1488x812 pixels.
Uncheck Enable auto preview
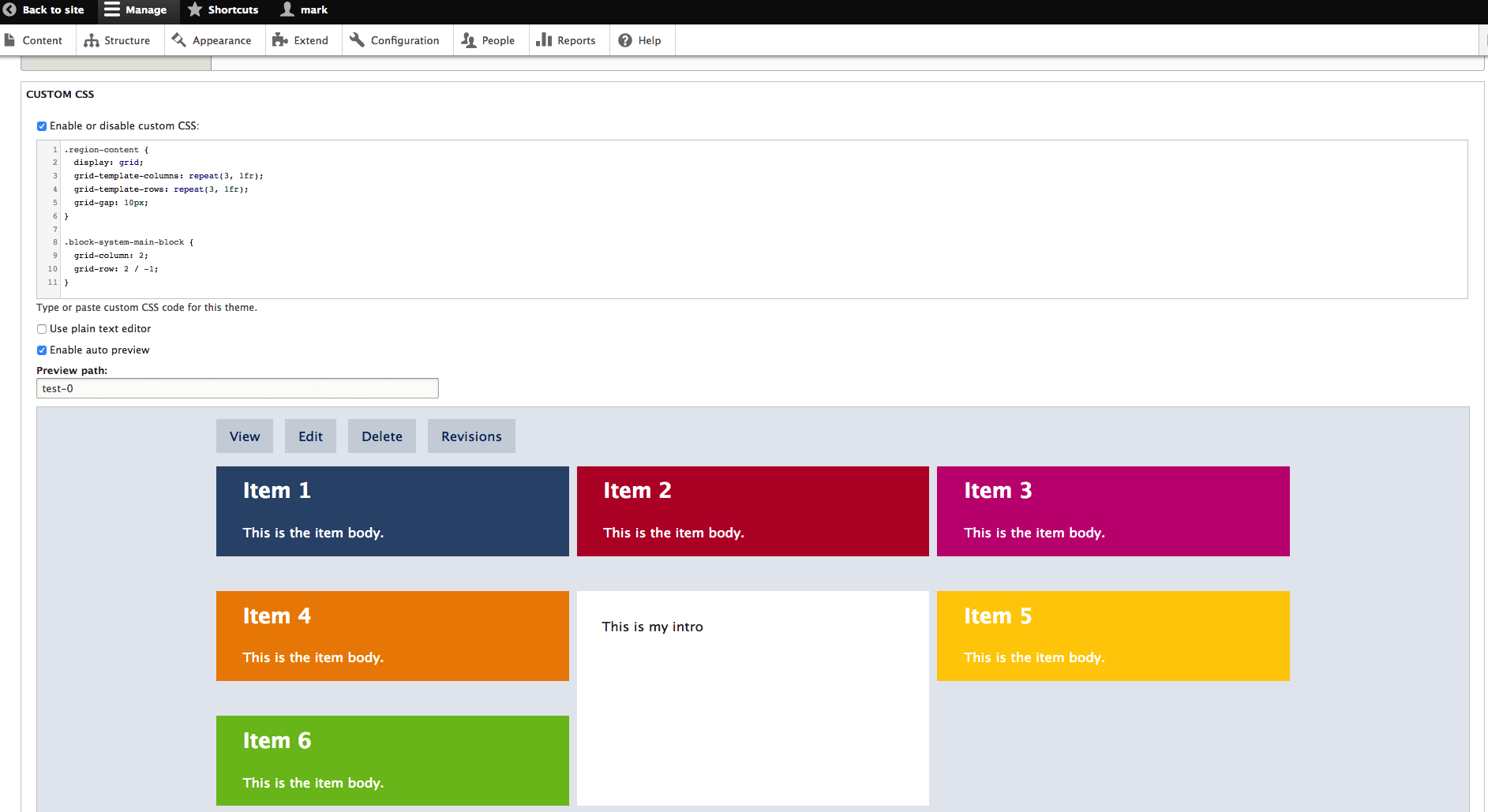(42, 350)
